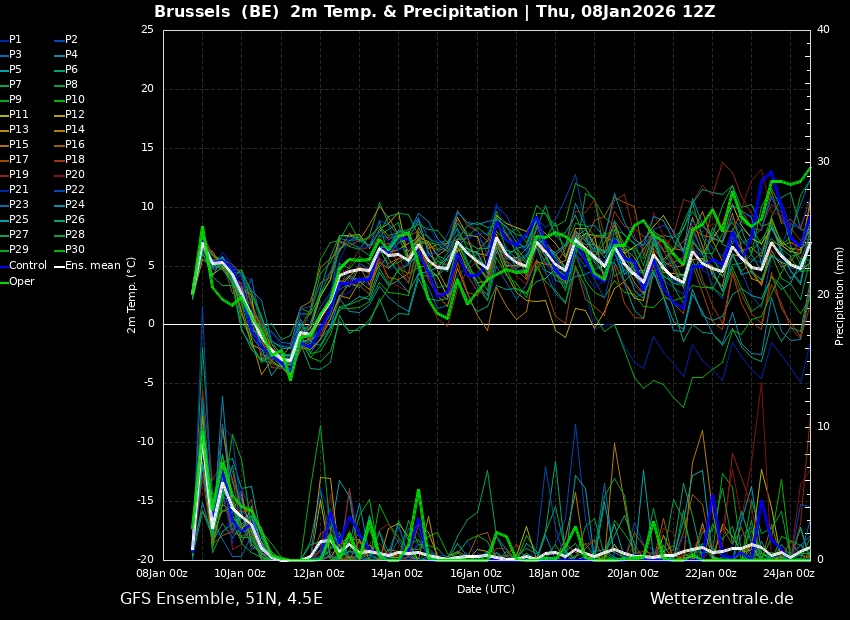This screenshot has width=850, height=620.
Task: Select the 16Jan 00z date tick label
Action: tap(475, 573)
